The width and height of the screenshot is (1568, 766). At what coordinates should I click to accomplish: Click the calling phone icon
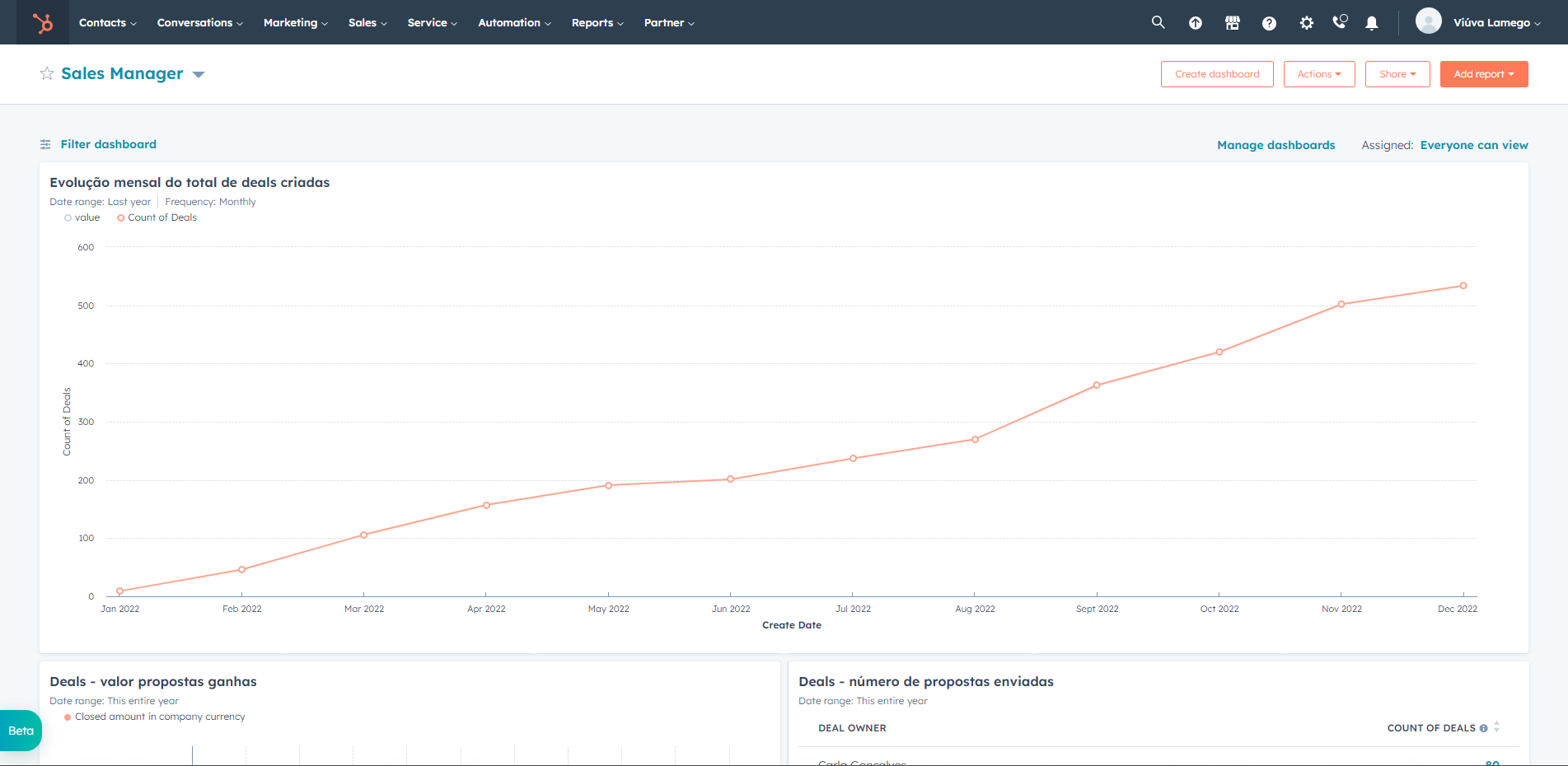(1340, 22)
